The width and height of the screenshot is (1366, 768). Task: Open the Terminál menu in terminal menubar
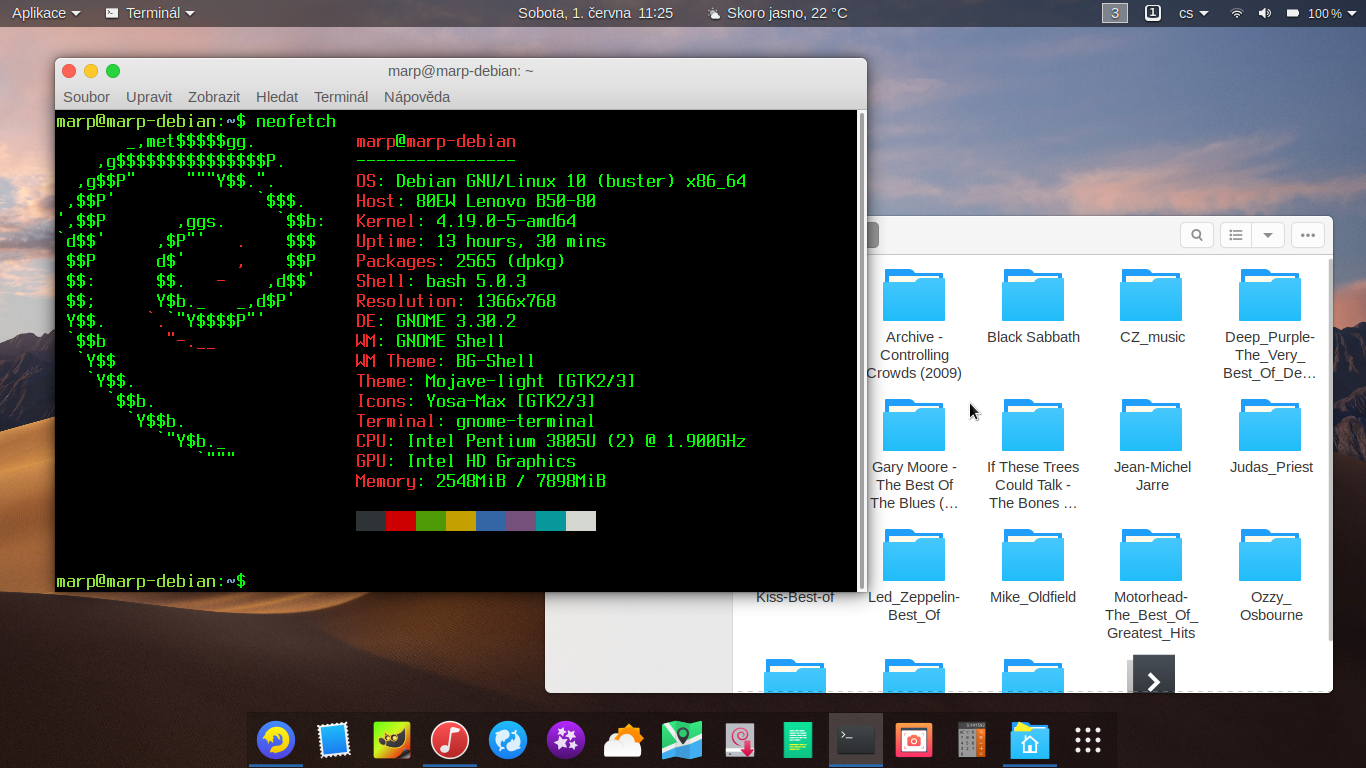[341, 97]
